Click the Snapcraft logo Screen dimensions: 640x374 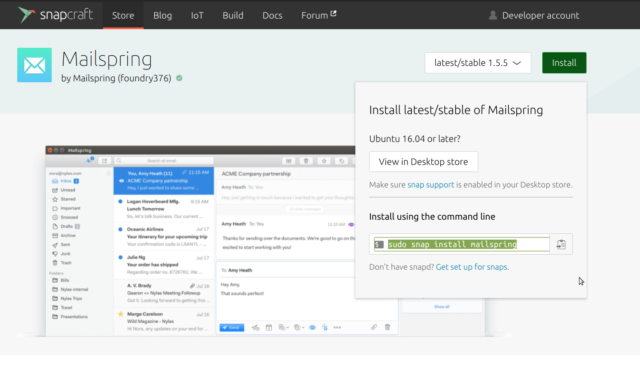pyautogui.click(x=56, y=15)
